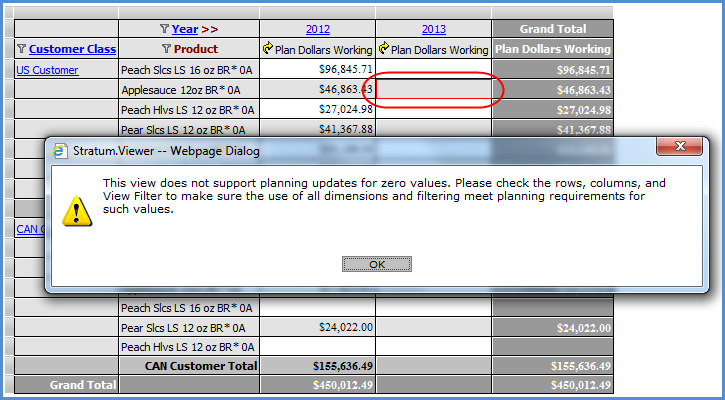Viewport: 725px width, 400px height.
Task: Open the 2012 column header link
Action: [x=317, y=30]
